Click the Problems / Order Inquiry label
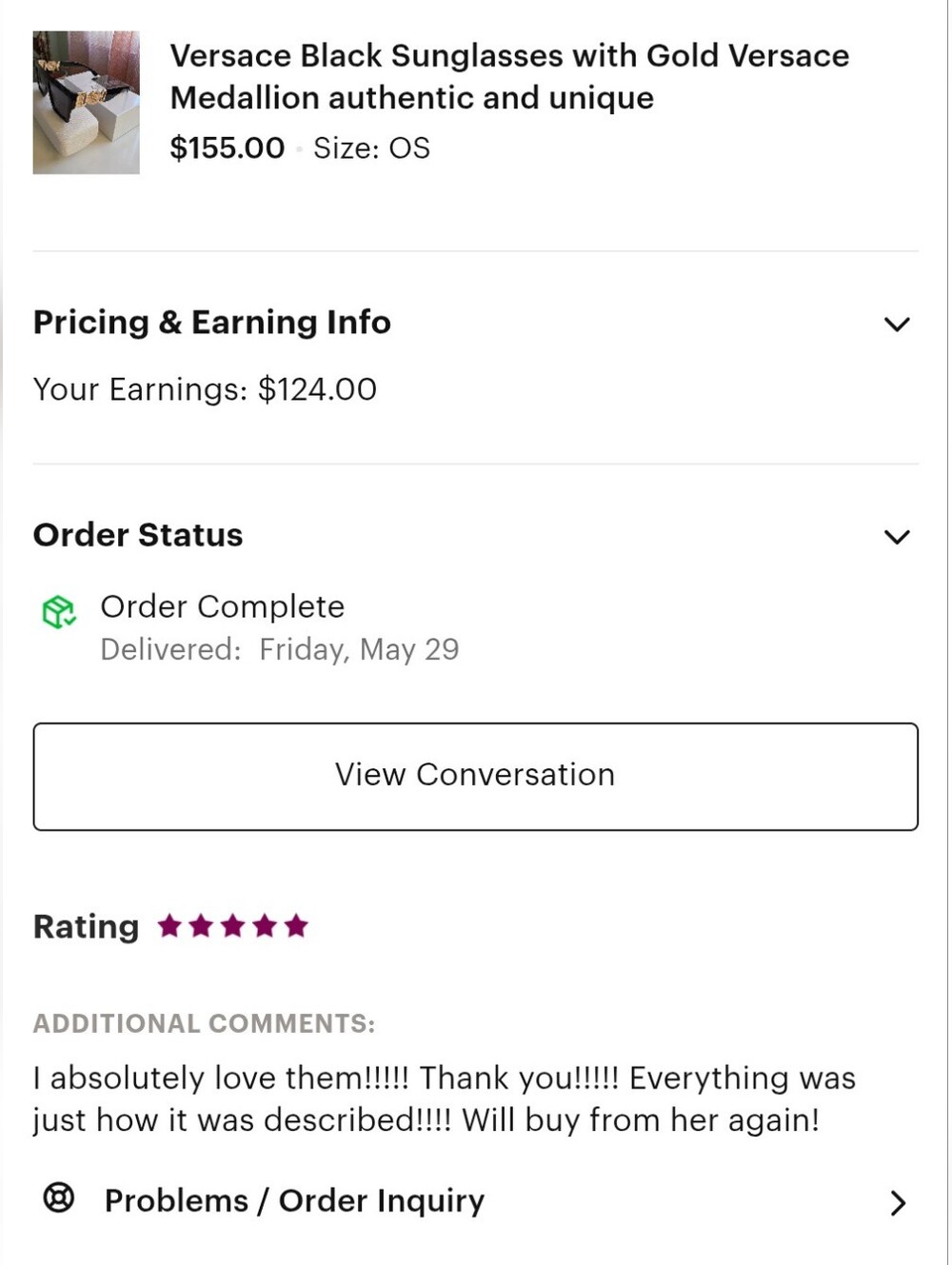The image size is (952, 1265). click(294, 1201)
